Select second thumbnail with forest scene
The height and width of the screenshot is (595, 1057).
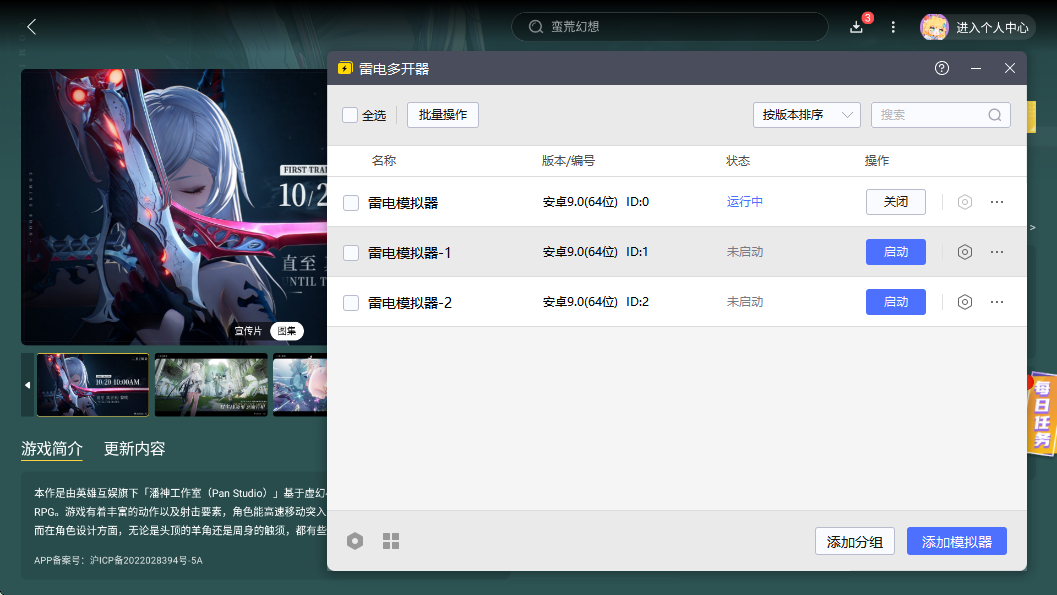tap(211, 385)
